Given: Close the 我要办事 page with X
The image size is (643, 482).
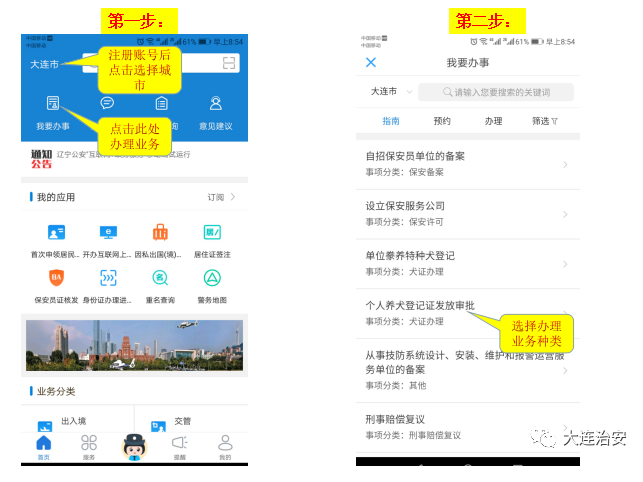Looking at the screenshot, I should [x=371, y=63].
